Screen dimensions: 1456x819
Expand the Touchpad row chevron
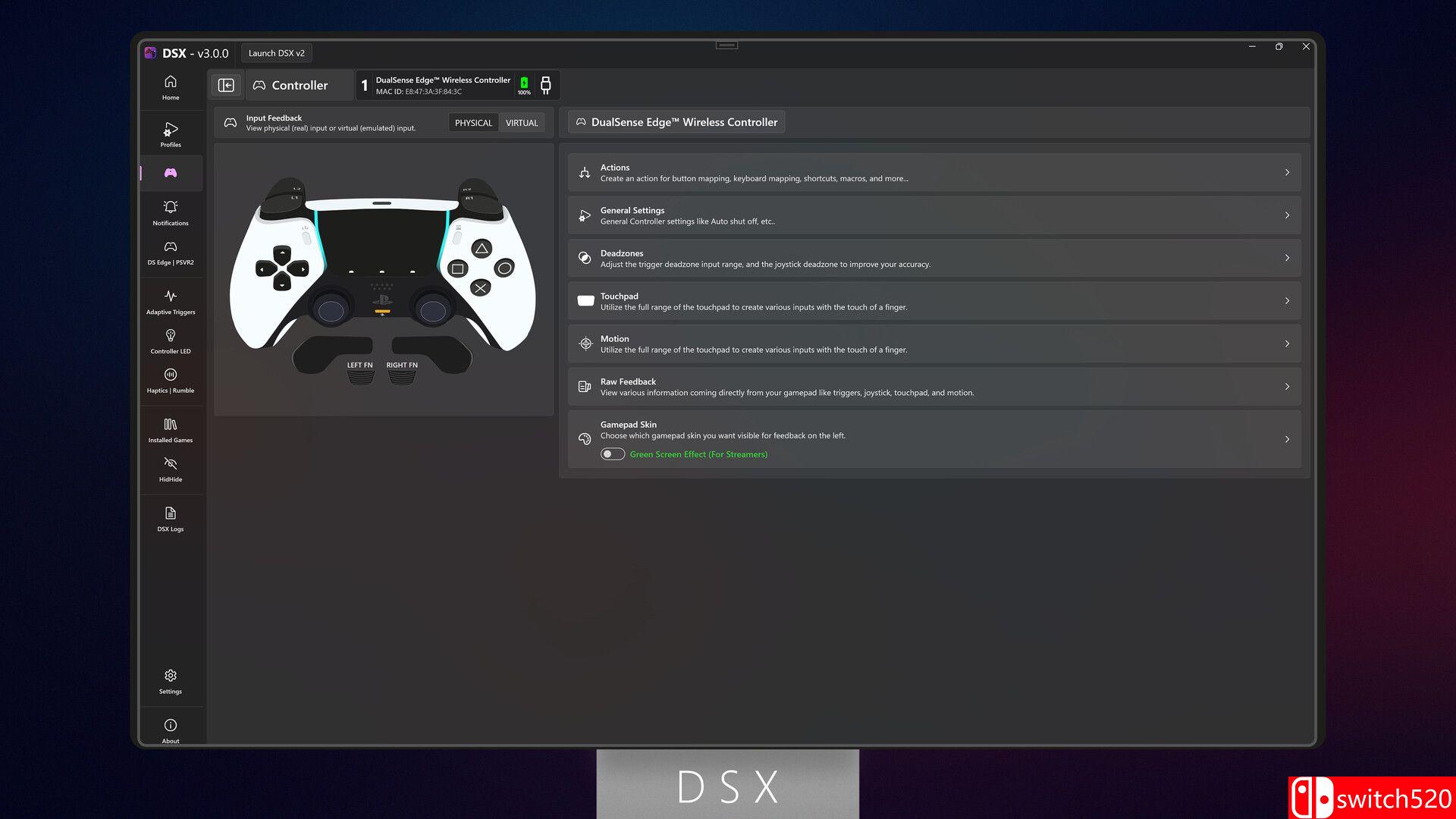click(1287, 301)
